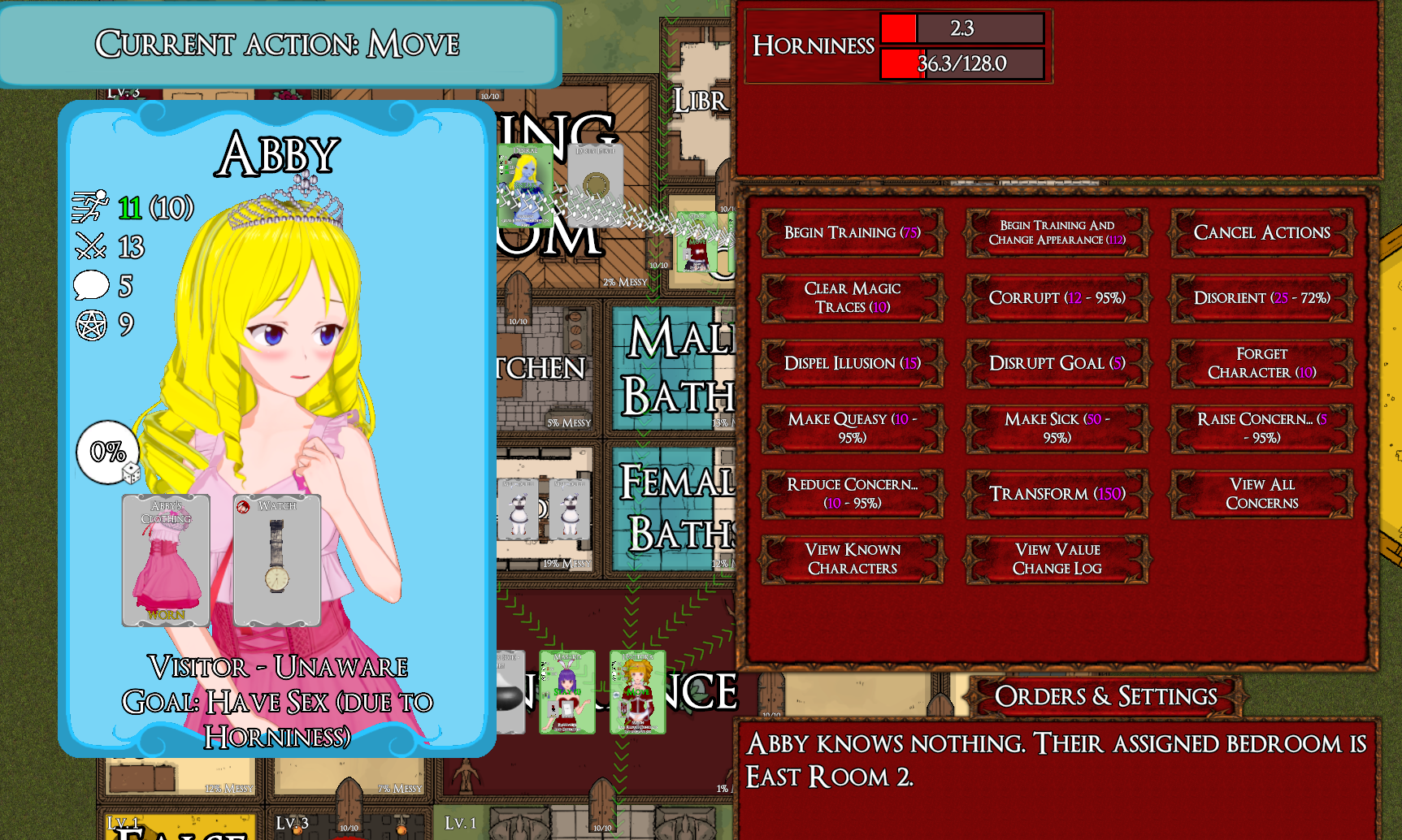
Task: Select the grey dirty plate card on the map
Action: point(596,186)
